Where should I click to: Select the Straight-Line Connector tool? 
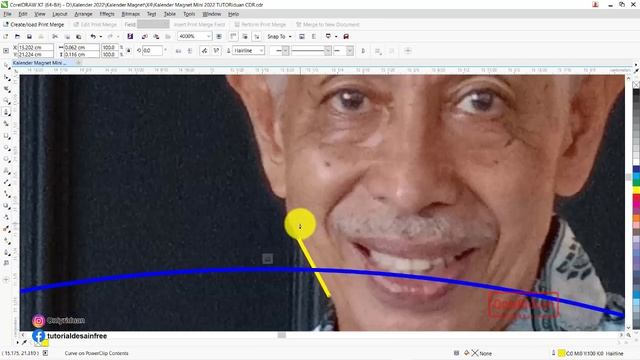click(x=7, y=194)
